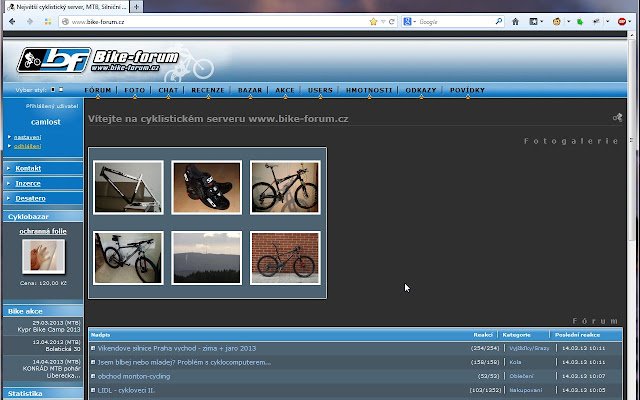
Task: Go back using the browser back arrow
Action: click(x=12, y=22)
